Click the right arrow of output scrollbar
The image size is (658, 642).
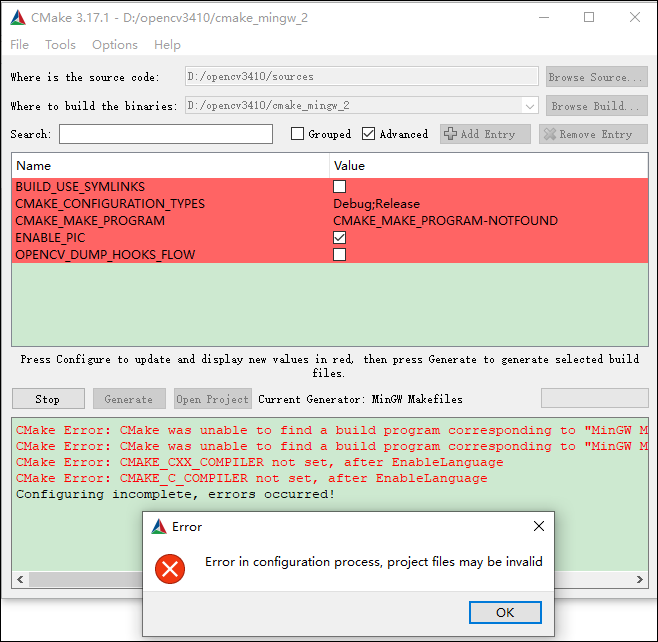[640, 579]
